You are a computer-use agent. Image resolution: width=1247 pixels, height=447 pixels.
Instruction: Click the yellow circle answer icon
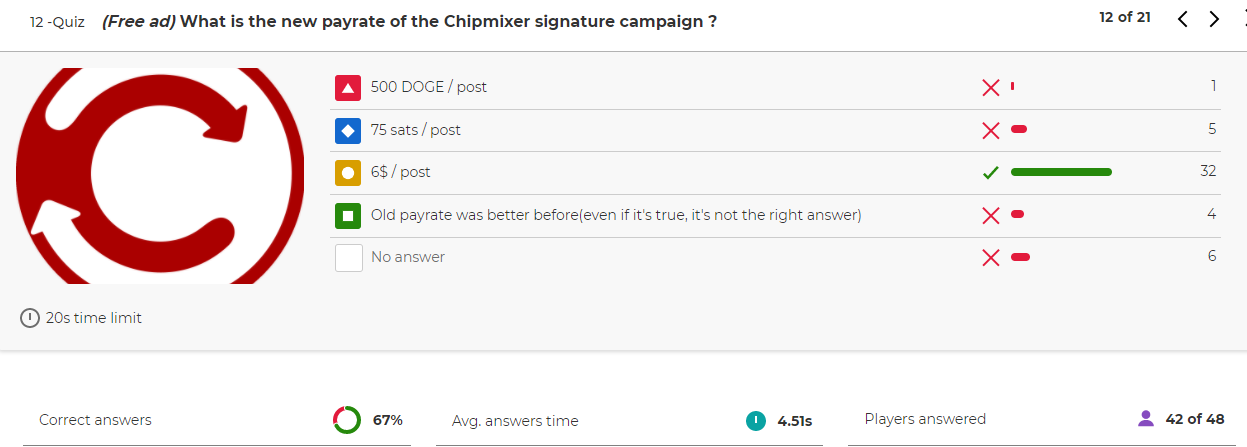point(348,172)
